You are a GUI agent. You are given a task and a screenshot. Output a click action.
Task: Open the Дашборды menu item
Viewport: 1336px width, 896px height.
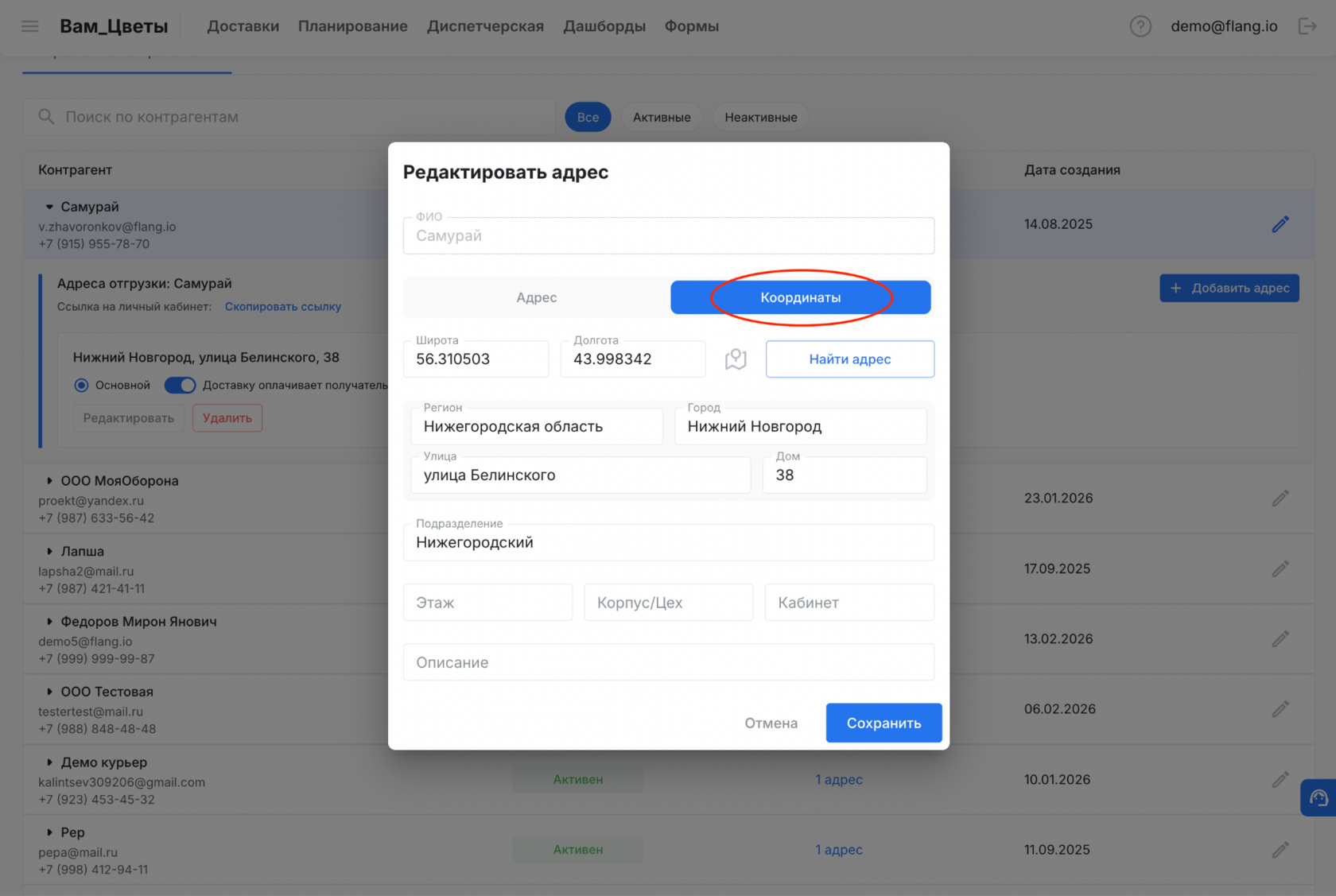pos(604,25)
